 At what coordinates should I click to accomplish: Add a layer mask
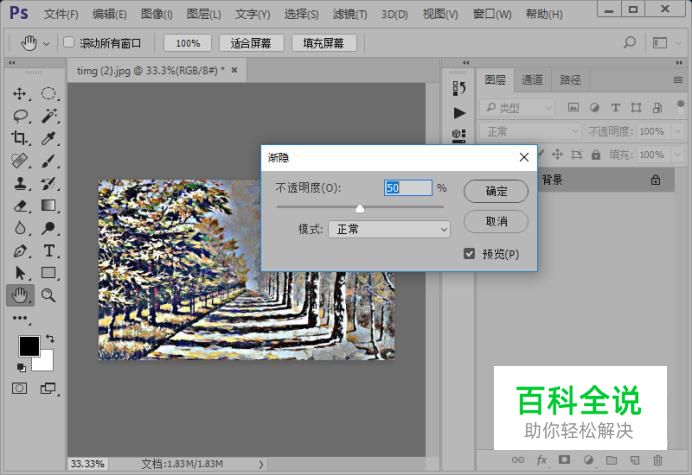tap(564, 460)
